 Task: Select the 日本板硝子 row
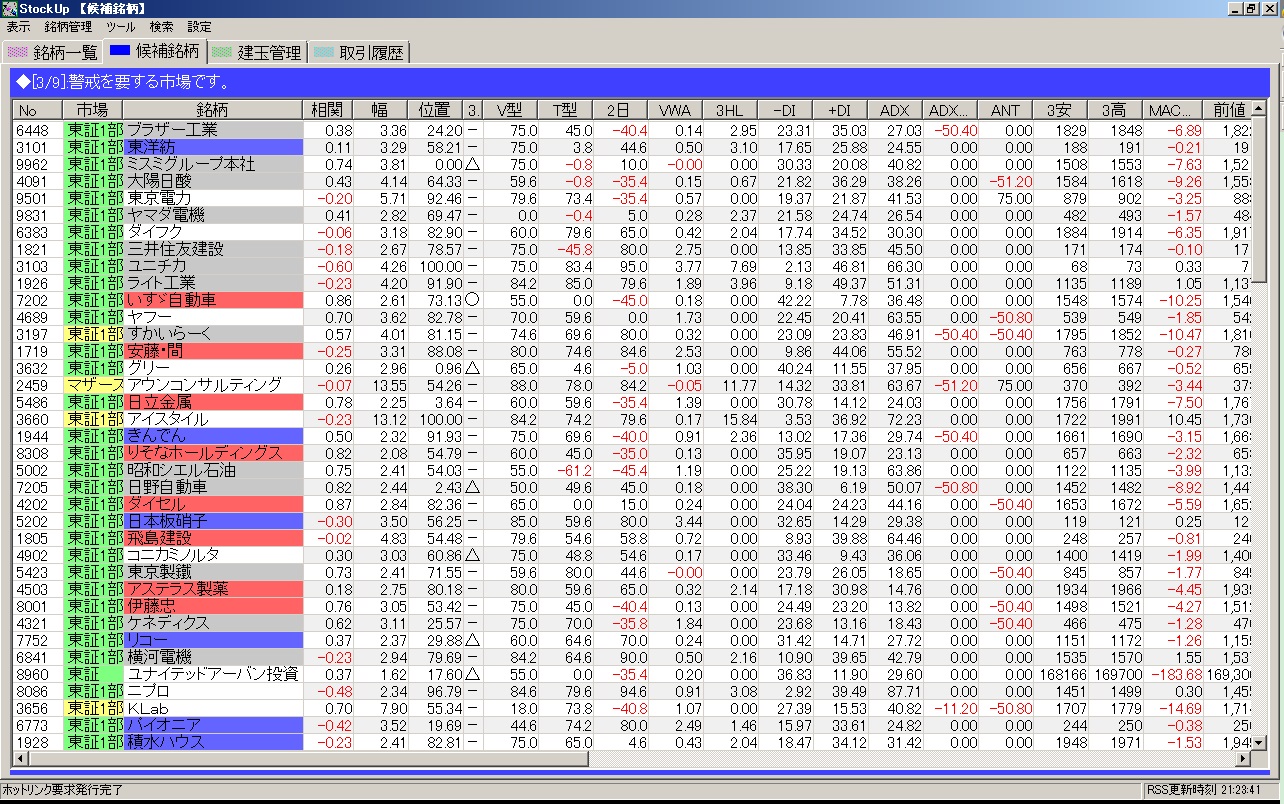pos(632,521)
